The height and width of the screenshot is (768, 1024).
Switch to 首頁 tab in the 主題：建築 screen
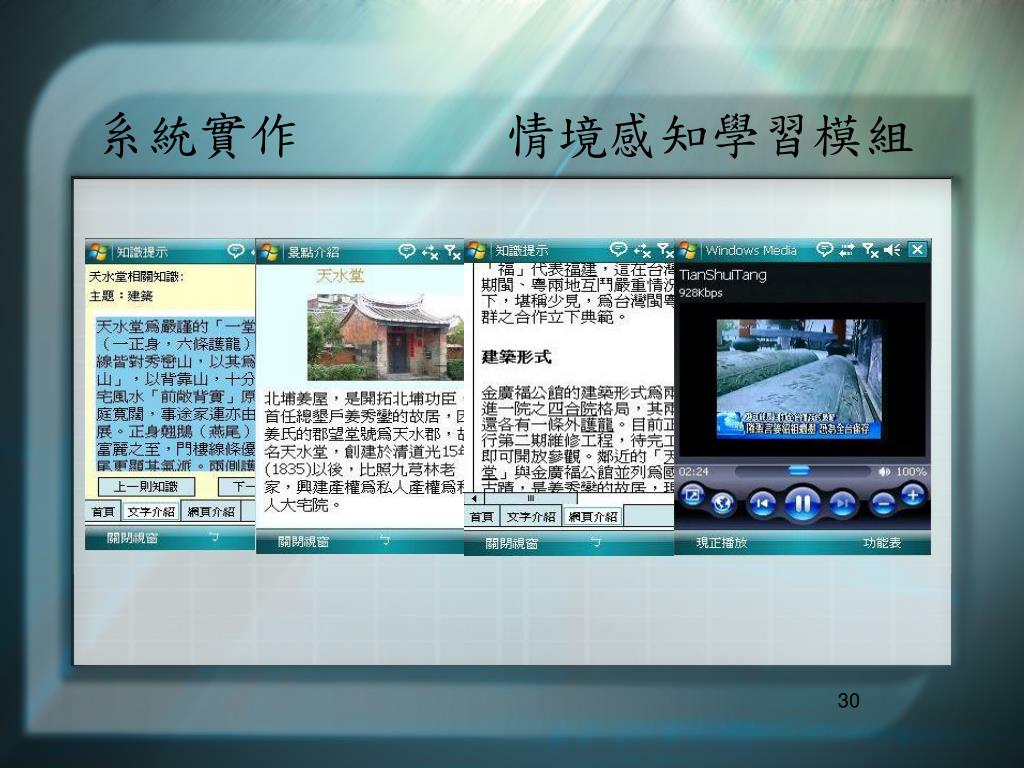(x=103, y=512)
